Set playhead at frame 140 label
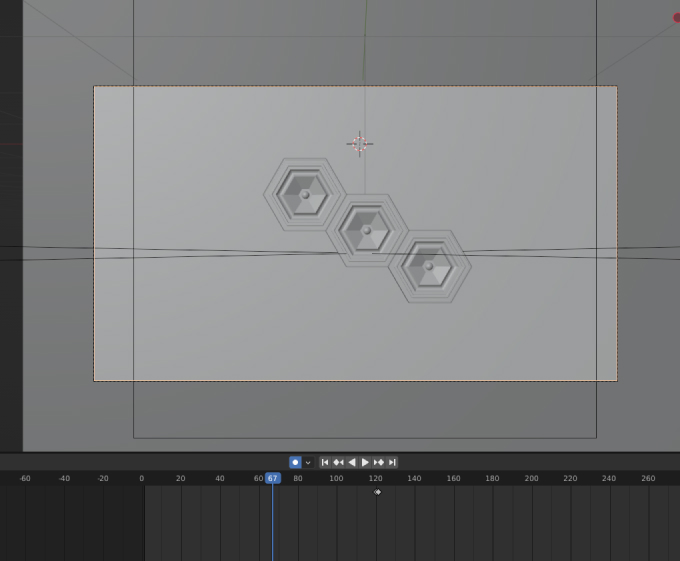Screen dimensions: 680x561 [x=414, y=478]
